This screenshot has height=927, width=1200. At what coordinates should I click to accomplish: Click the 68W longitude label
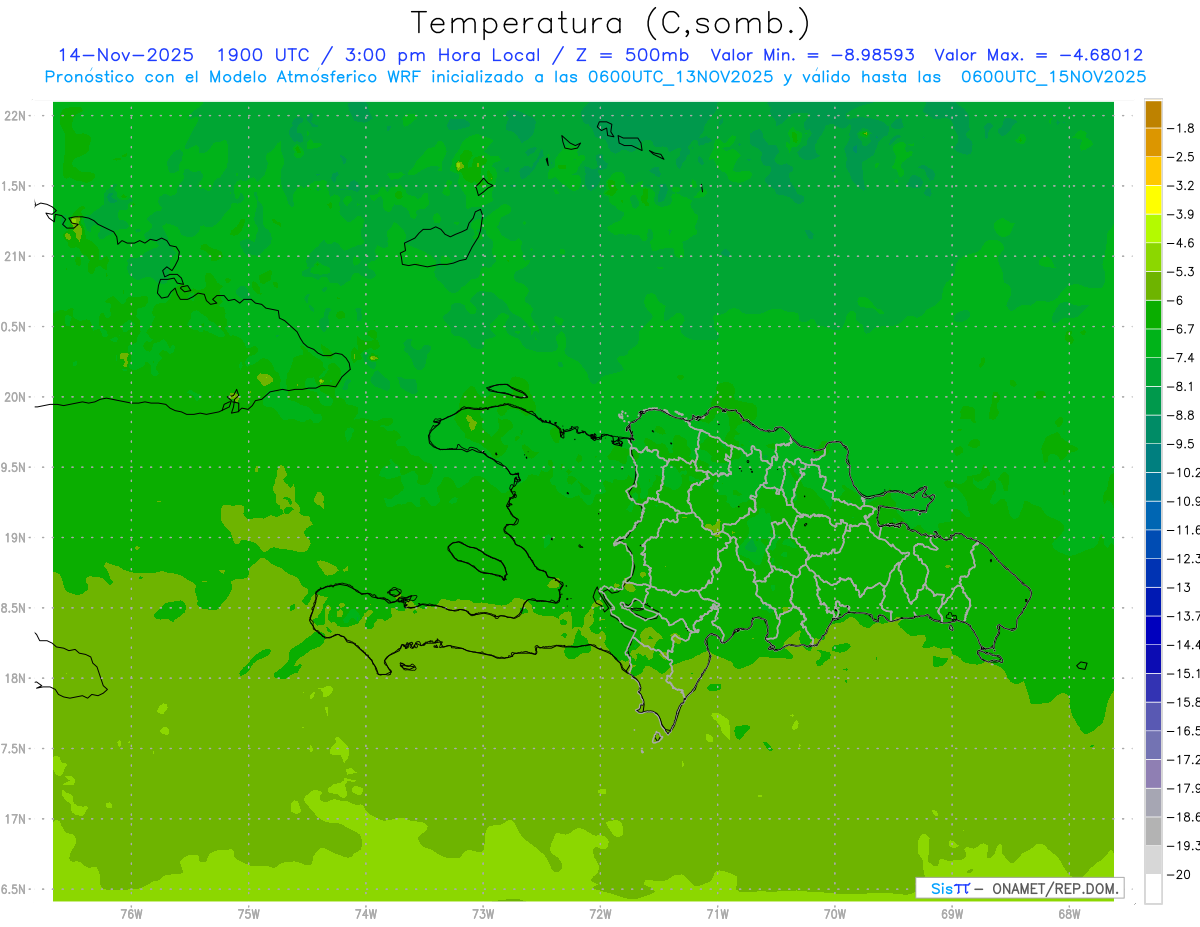point(1069,914)
